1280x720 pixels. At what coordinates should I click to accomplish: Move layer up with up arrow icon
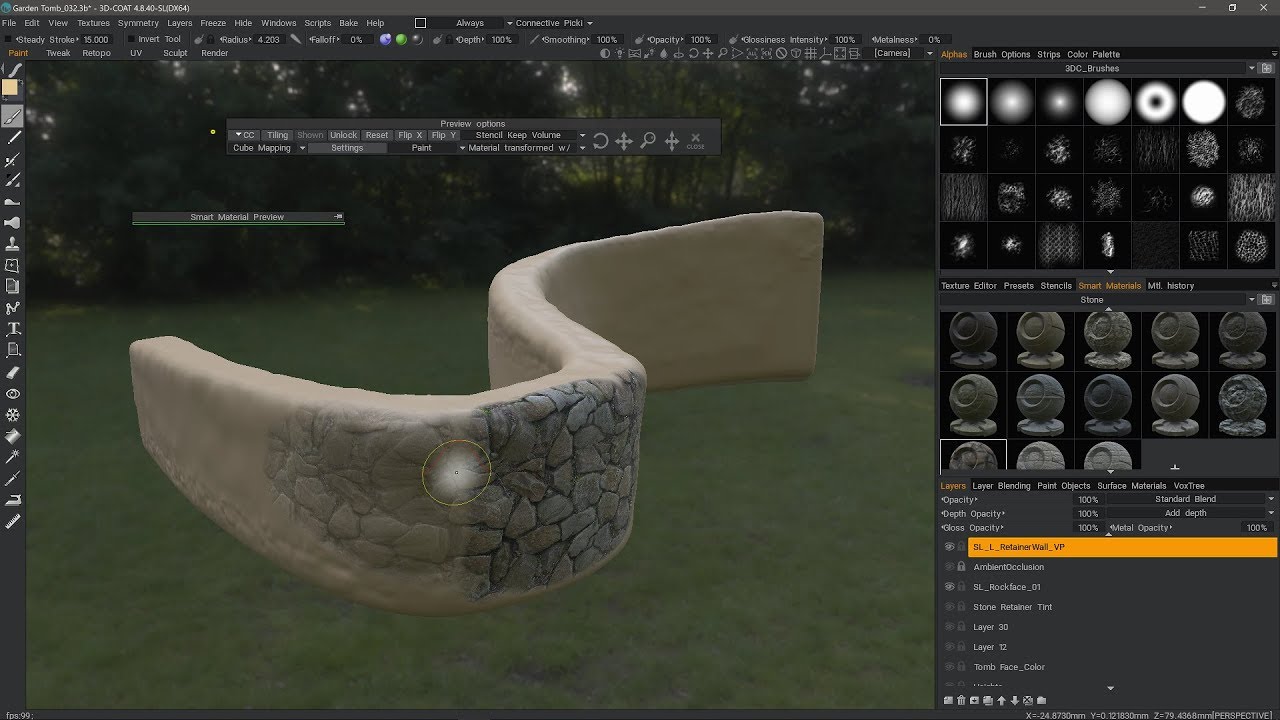pos(1001,700)
